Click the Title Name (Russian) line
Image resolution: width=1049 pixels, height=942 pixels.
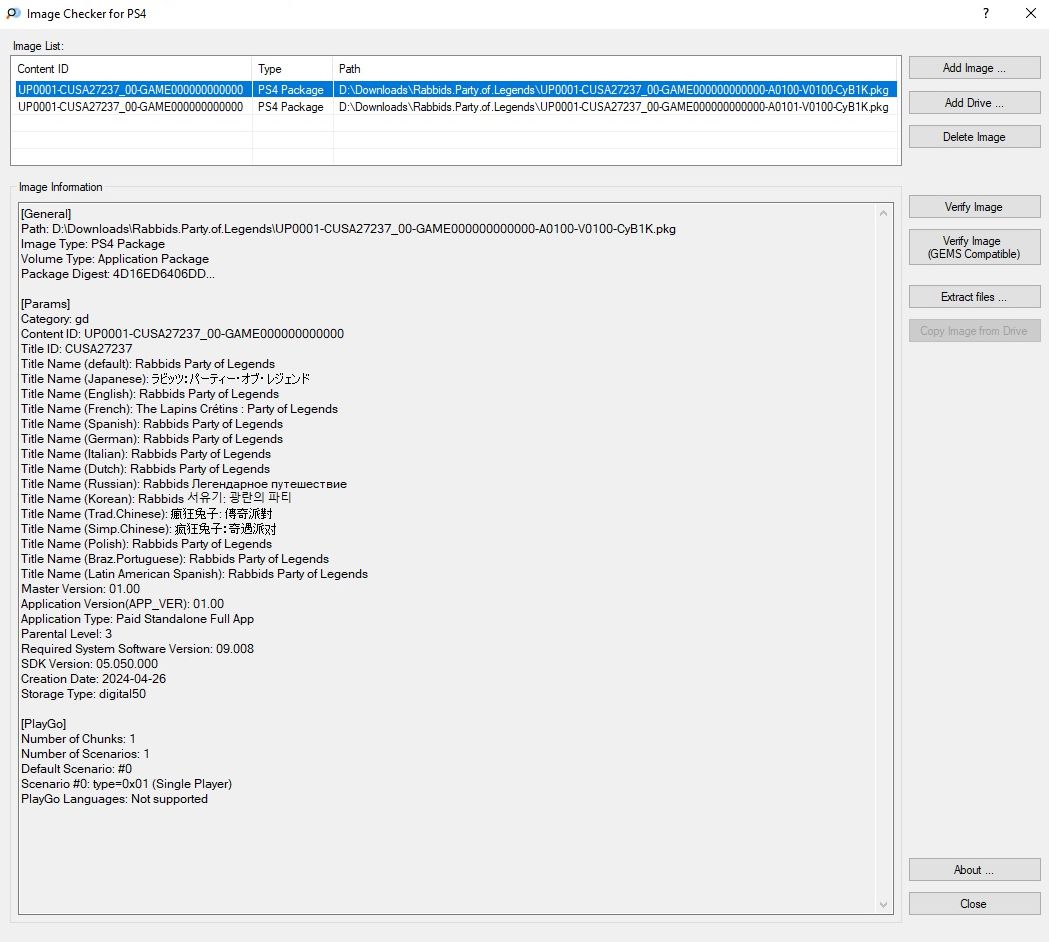184,484
